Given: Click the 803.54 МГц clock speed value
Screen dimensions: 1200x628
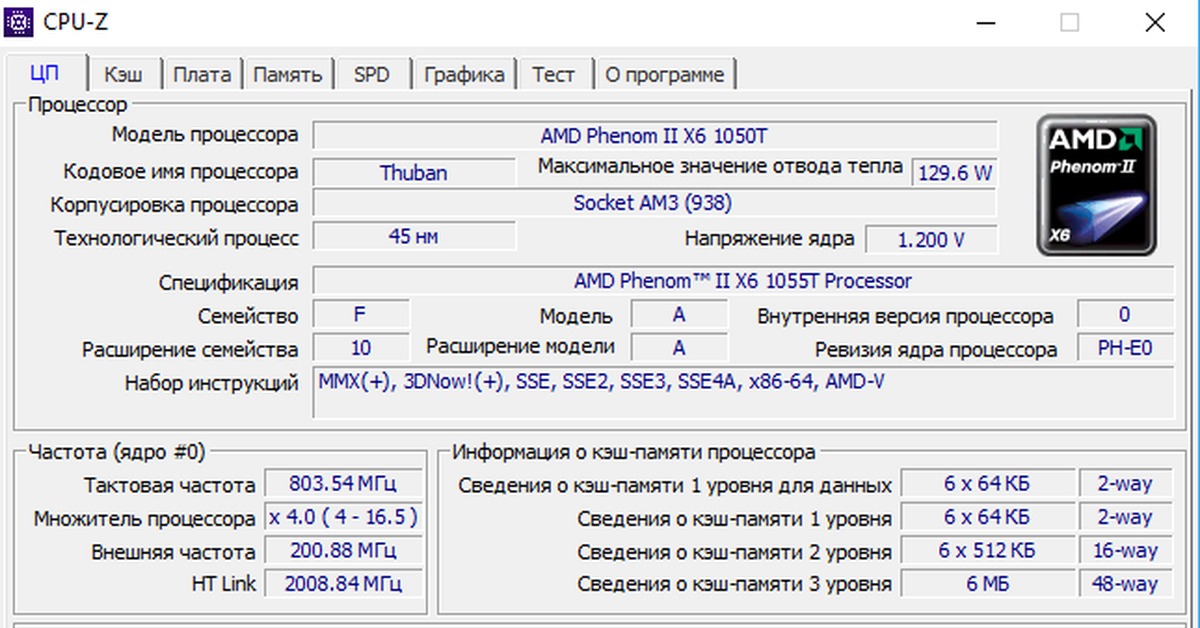Looking at the screenshot, I should point(344,484).
